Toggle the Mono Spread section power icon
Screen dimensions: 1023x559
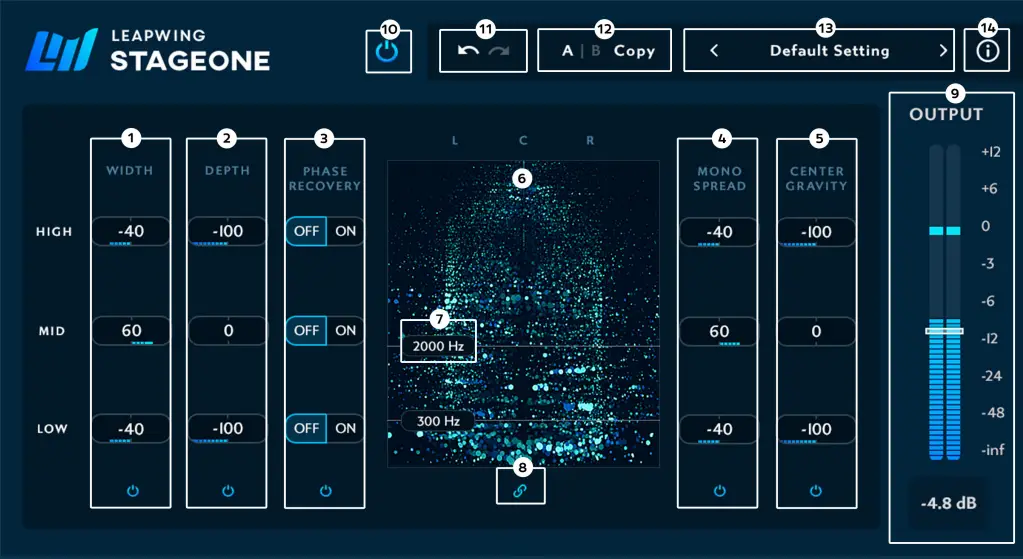tap(719, 491)
